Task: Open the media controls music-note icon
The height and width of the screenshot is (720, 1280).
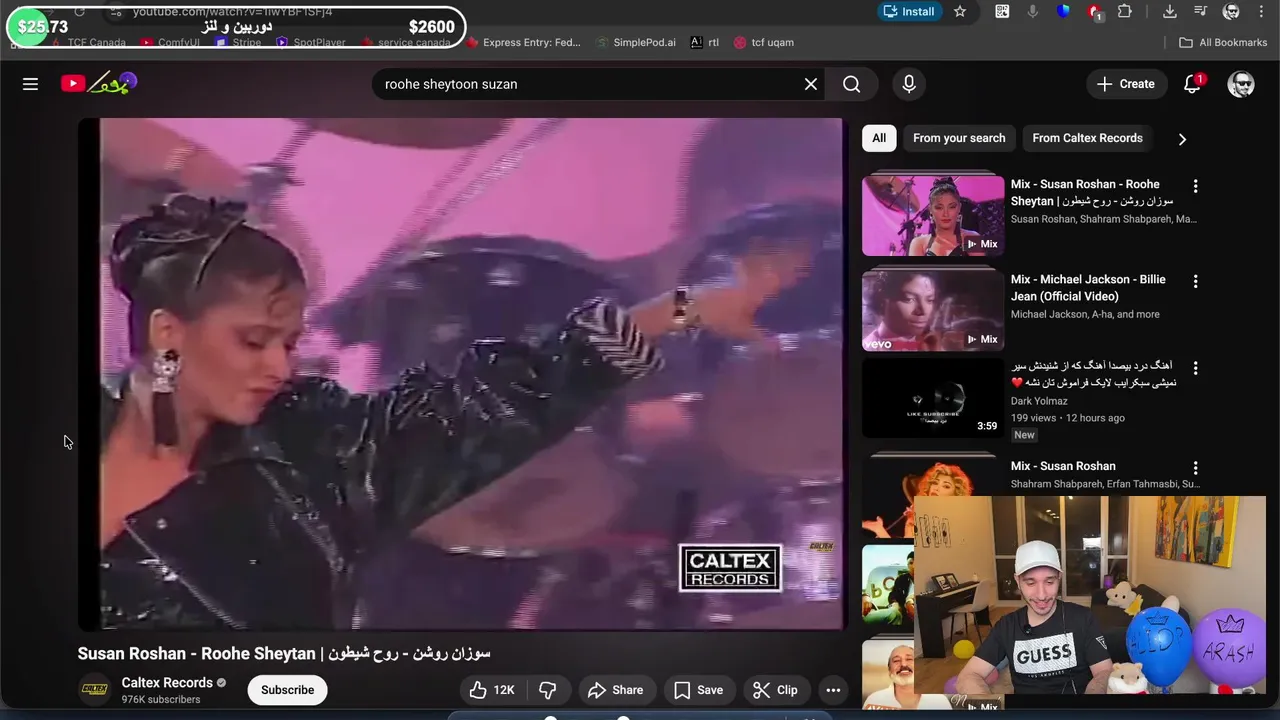Action: pos(1201,11)
